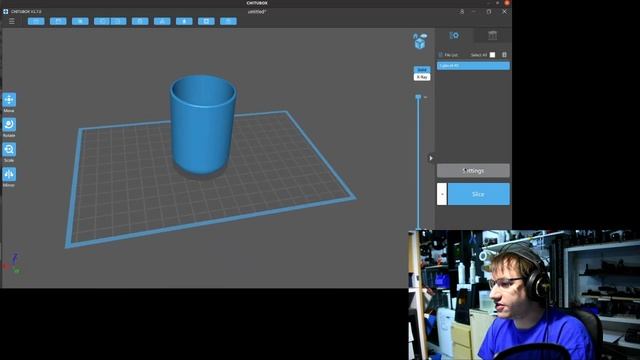Switch to X-Ray render mode

click(422, 77)
